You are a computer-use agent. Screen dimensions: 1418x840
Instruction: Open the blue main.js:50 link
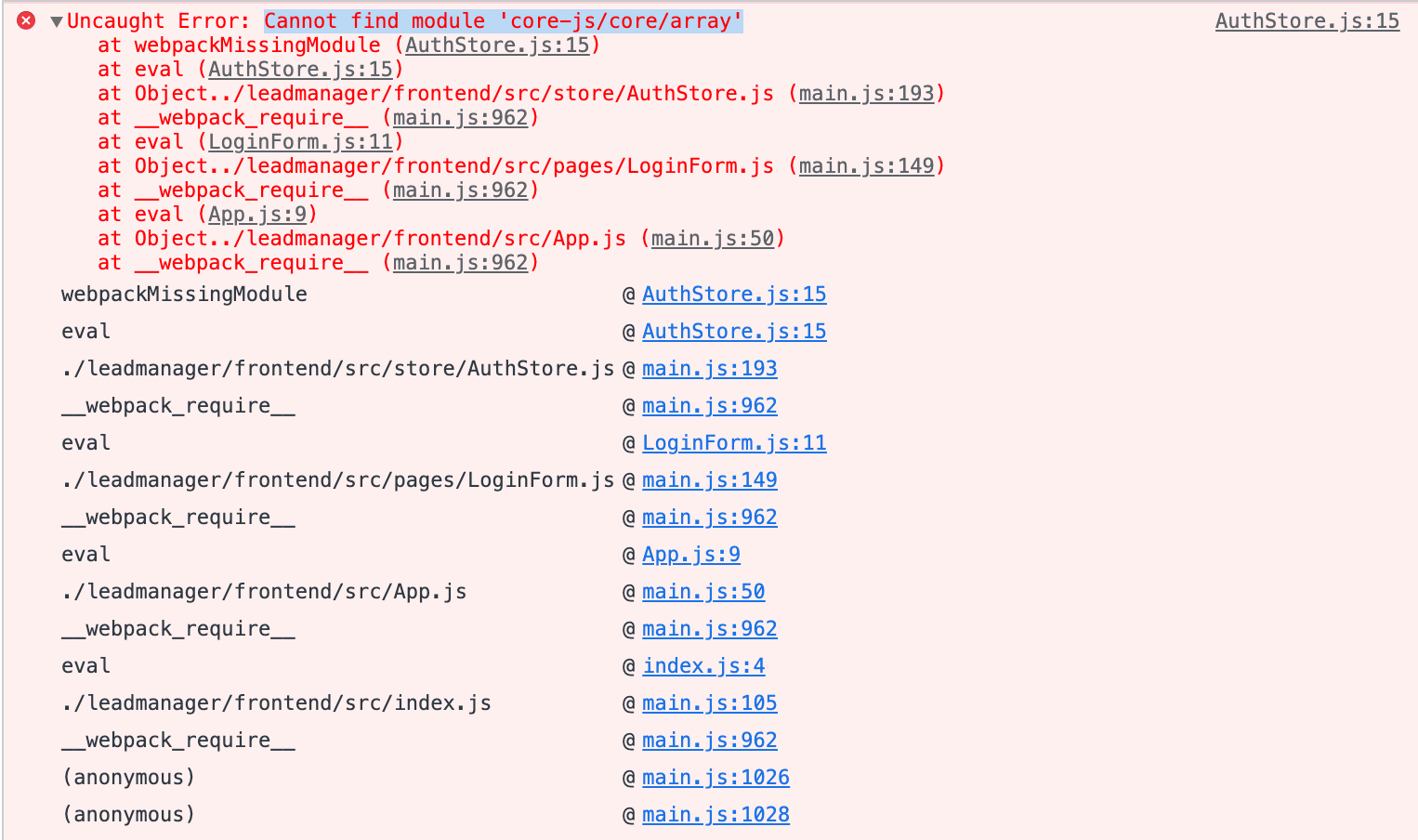pos(703,591)
